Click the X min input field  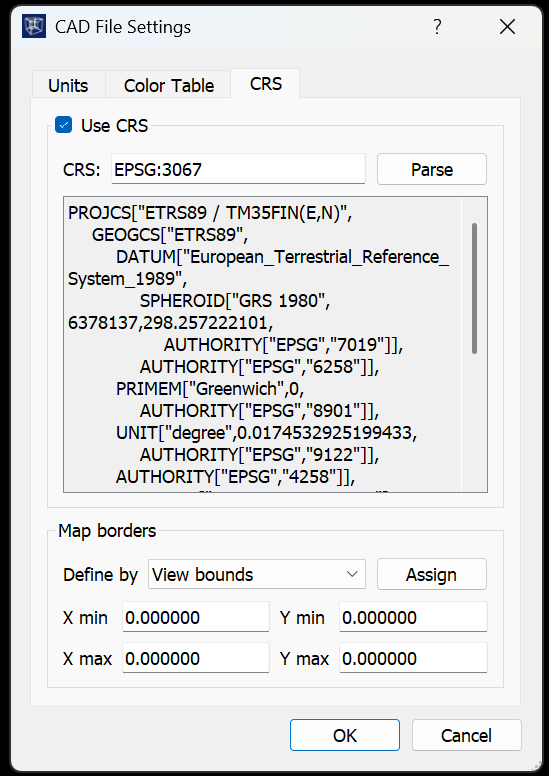pyautogui.click(x=196, y=617)
